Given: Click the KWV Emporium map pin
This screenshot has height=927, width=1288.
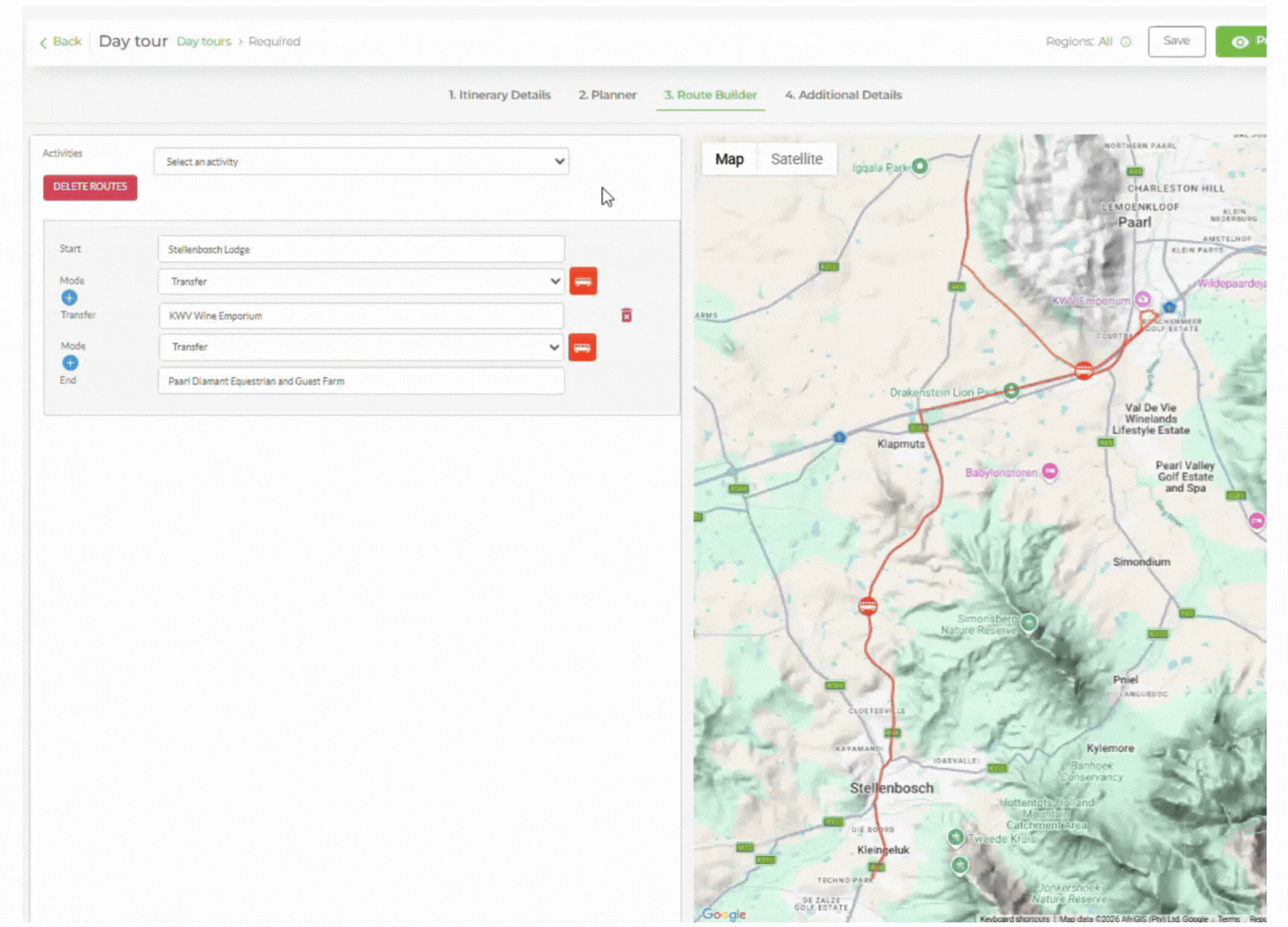Looking at the screenshot, I should point(1143,300).
